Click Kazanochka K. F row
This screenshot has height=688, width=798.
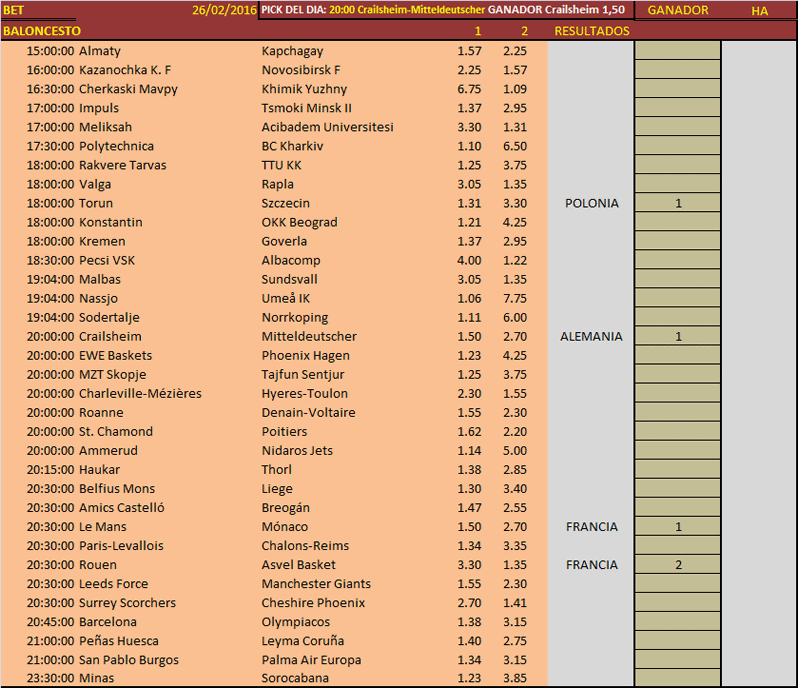click(x=125, y=70)
